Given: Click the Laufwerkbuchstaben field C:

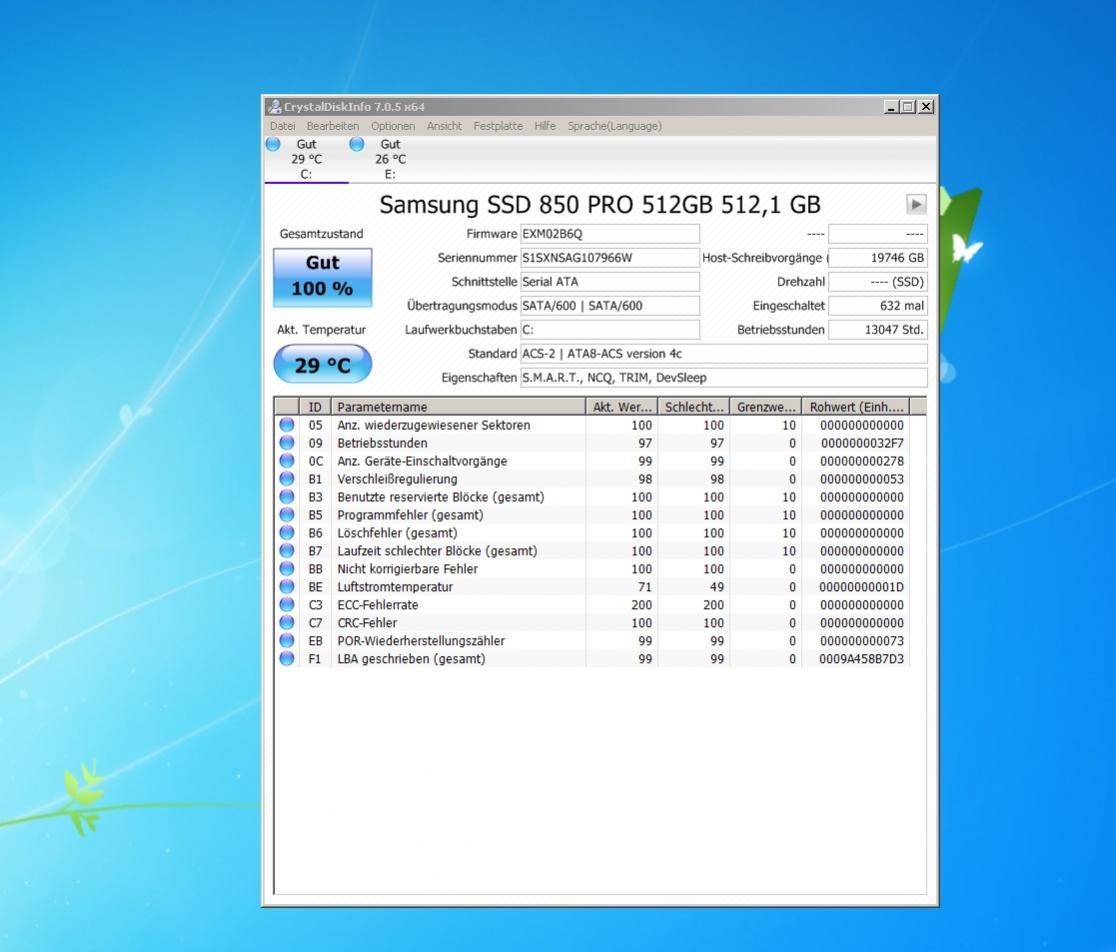Looking at the screenshot, I should (x=610, y=329).
